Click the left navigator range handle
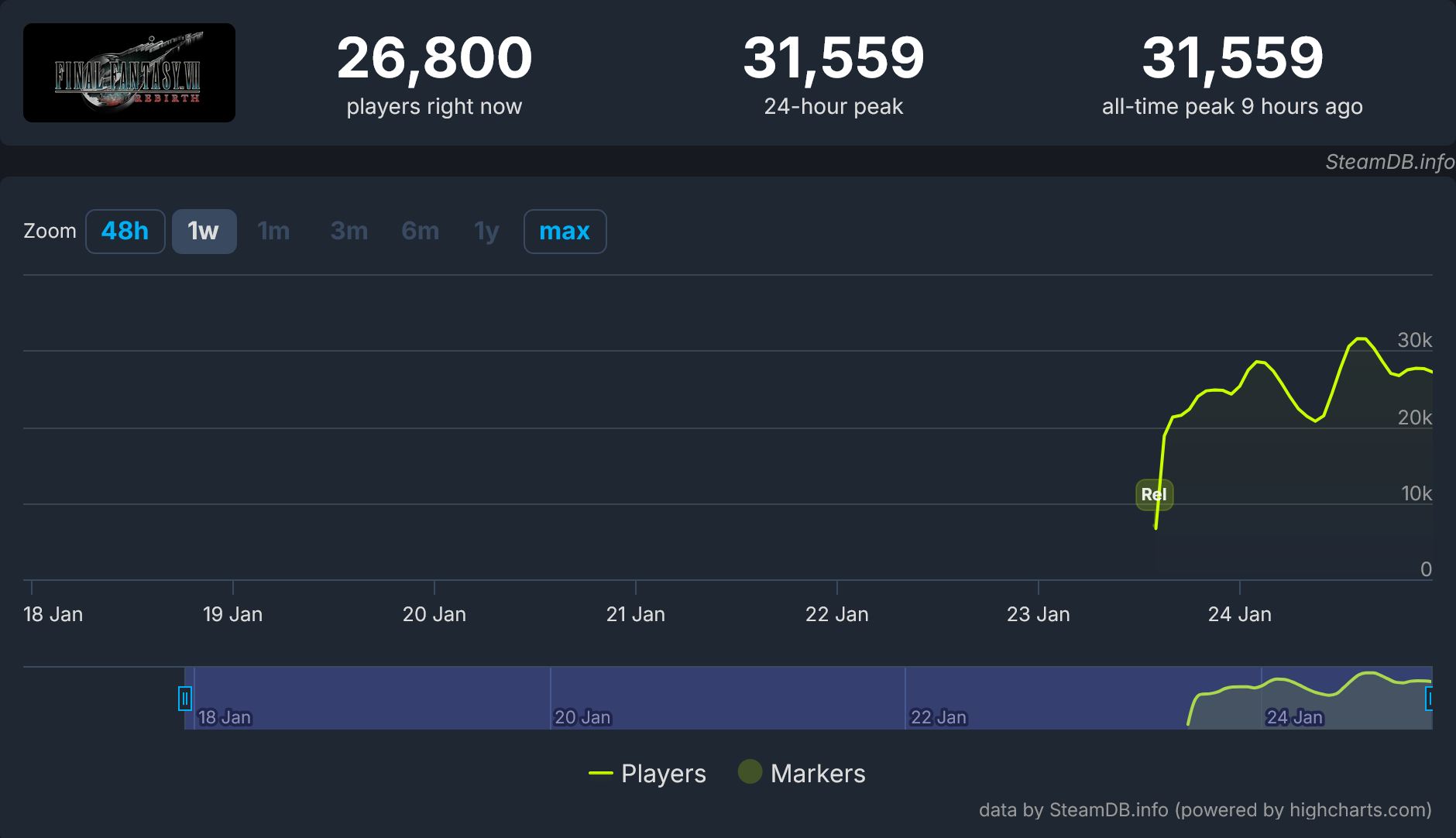This screenshot has height=838, width=1456. click(185, 699)
